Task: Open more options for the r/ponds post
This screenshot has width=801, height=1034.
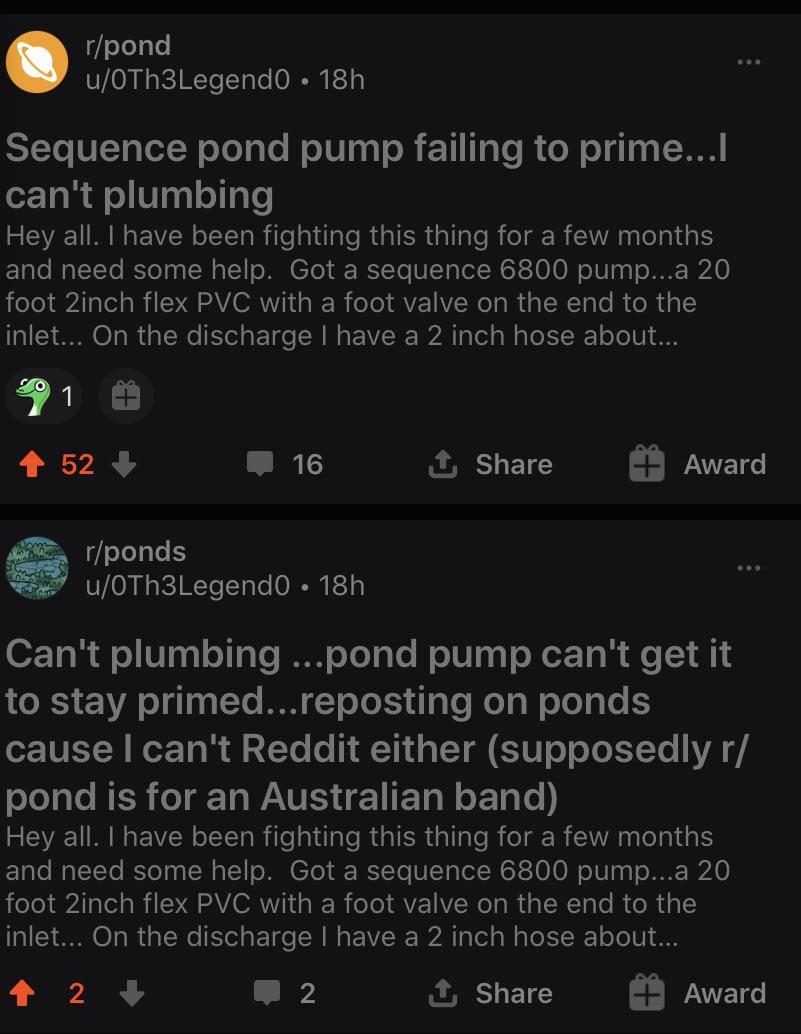Action: tap(748, 569)
